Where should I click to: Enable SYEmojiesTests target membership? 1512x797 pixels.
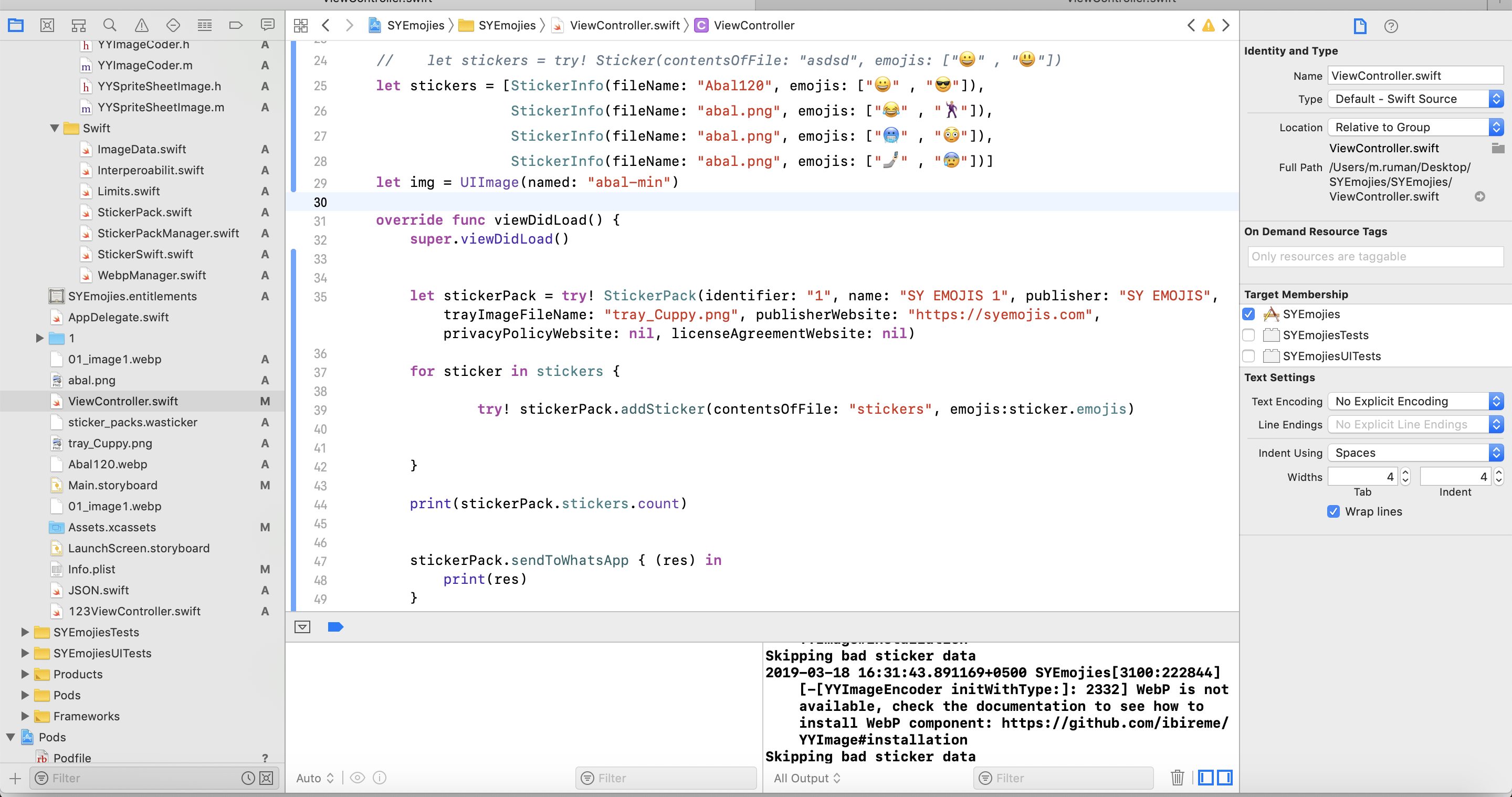tap(1248, 335)
